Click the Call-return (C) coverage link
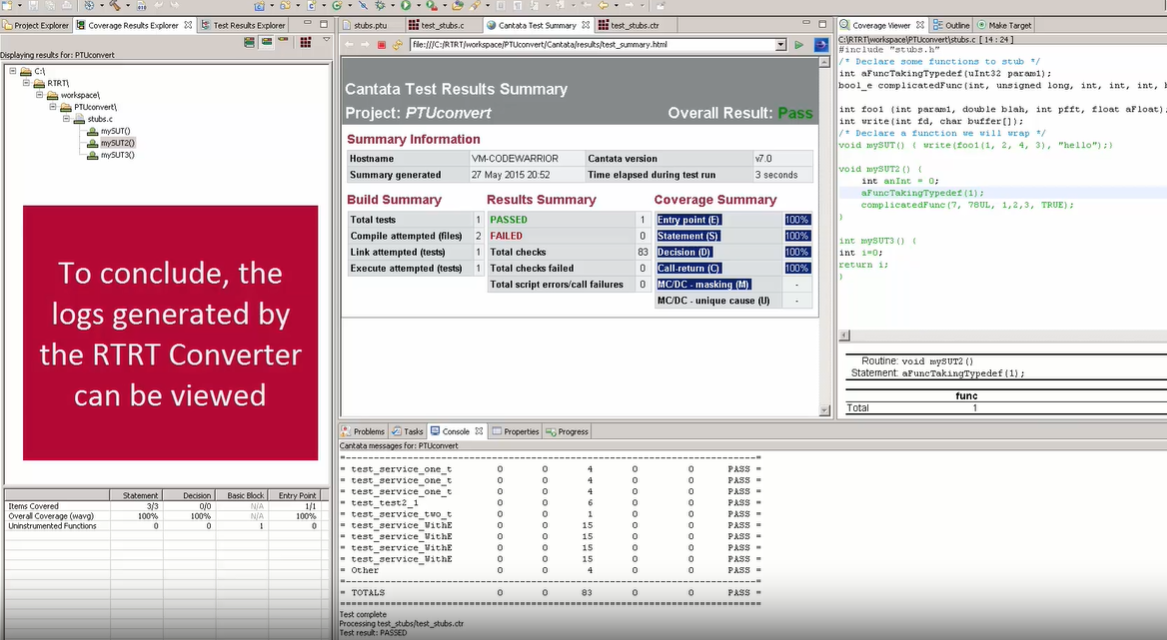 [x=688, y=268]
